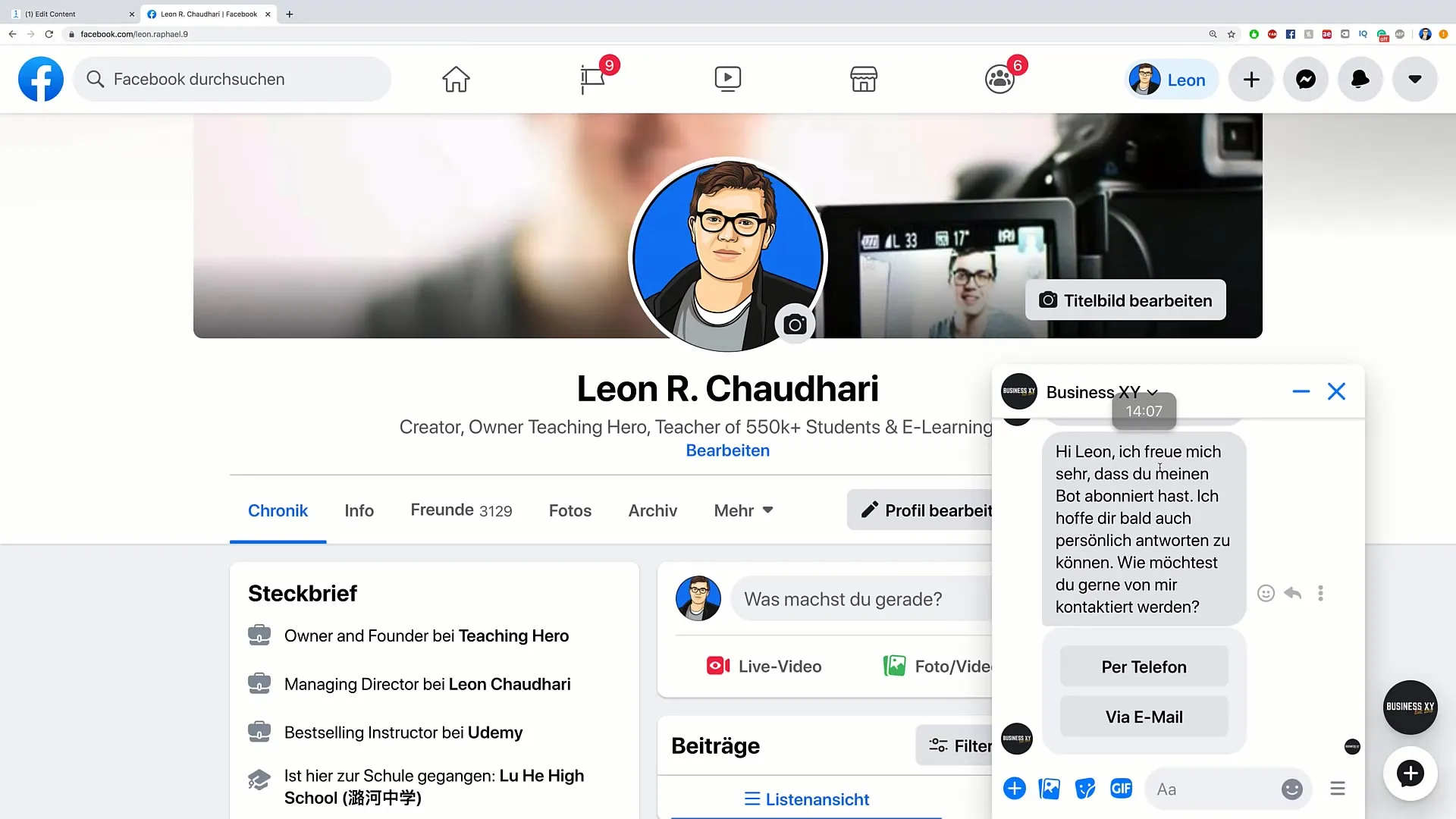This screenshot has height=819, width=1456.
Task: Toggle emoji reaction in chat input
Action: tap(1292, 789)
